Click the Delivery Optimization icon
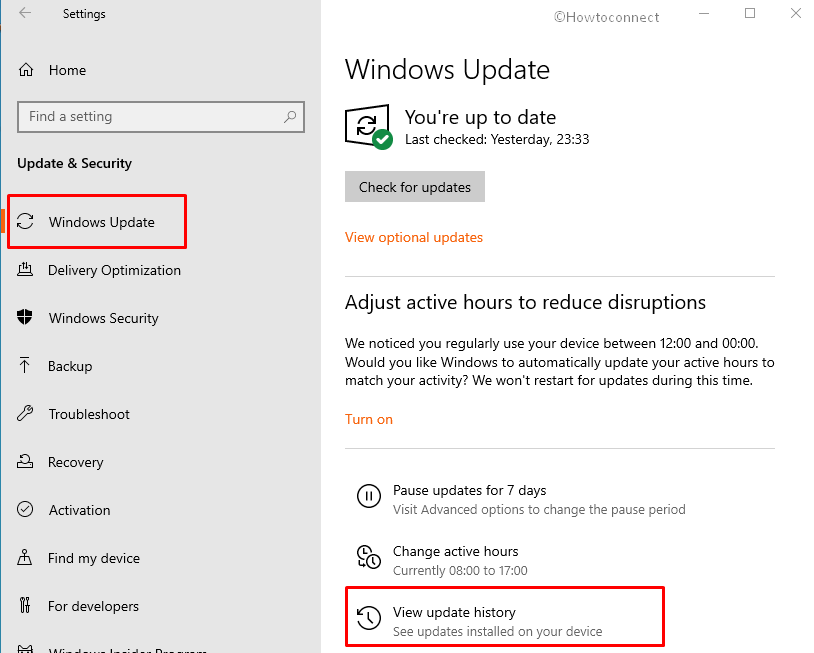Viewport: 814px width, 653px height. tap(26, 270)
